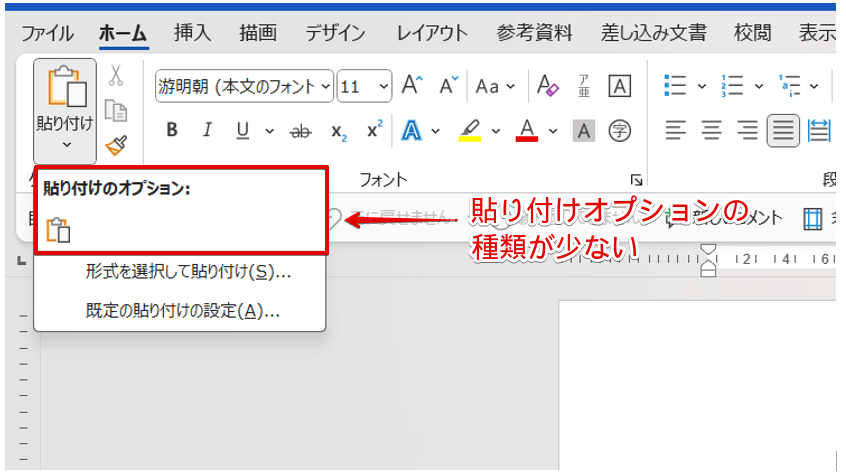Open underline style dropdown arrow
This screenshot has width=846, height=473.
[269, 131]
